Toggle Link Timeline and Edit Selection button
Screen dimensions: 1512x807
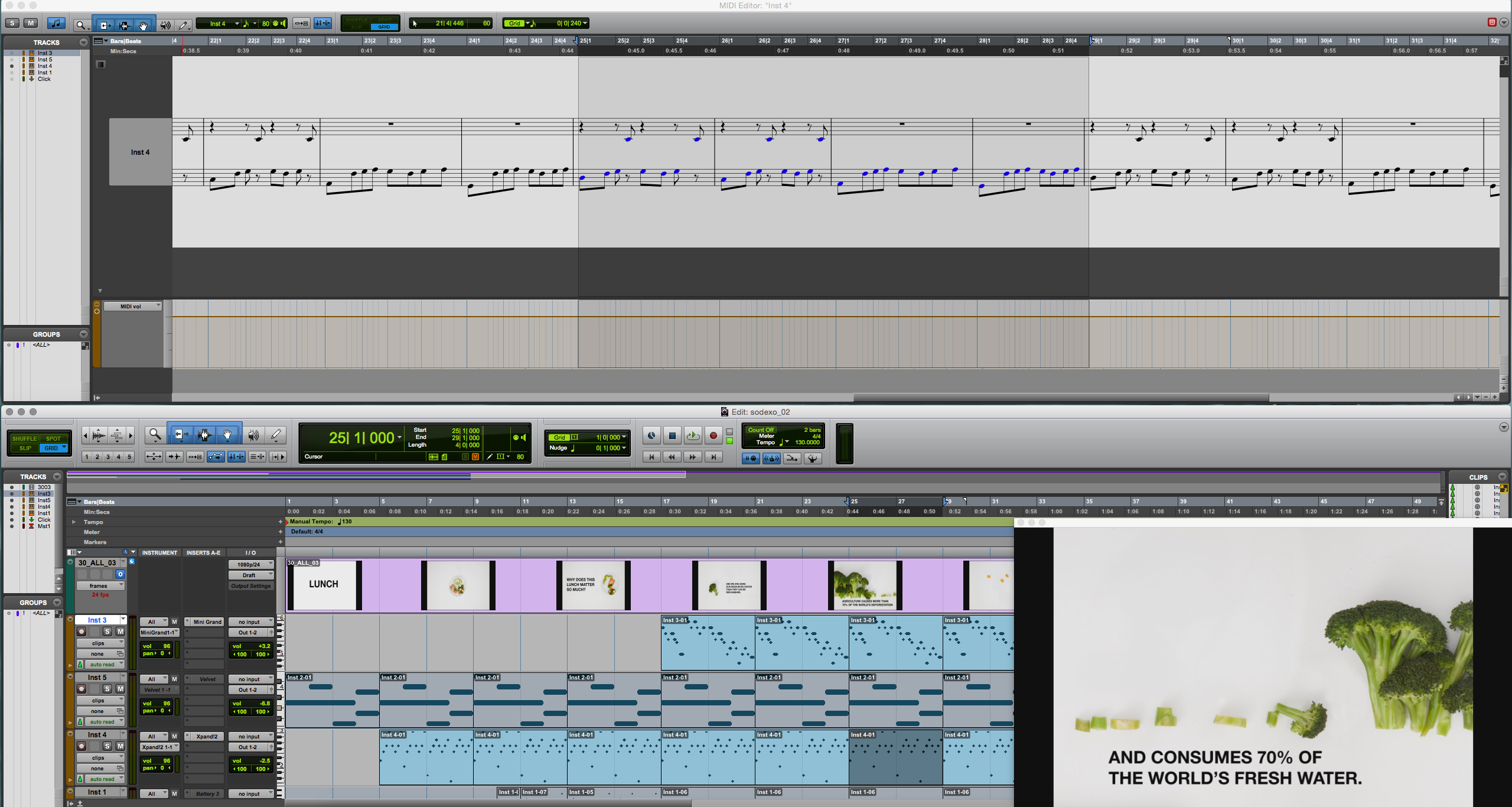pos(236,457)
